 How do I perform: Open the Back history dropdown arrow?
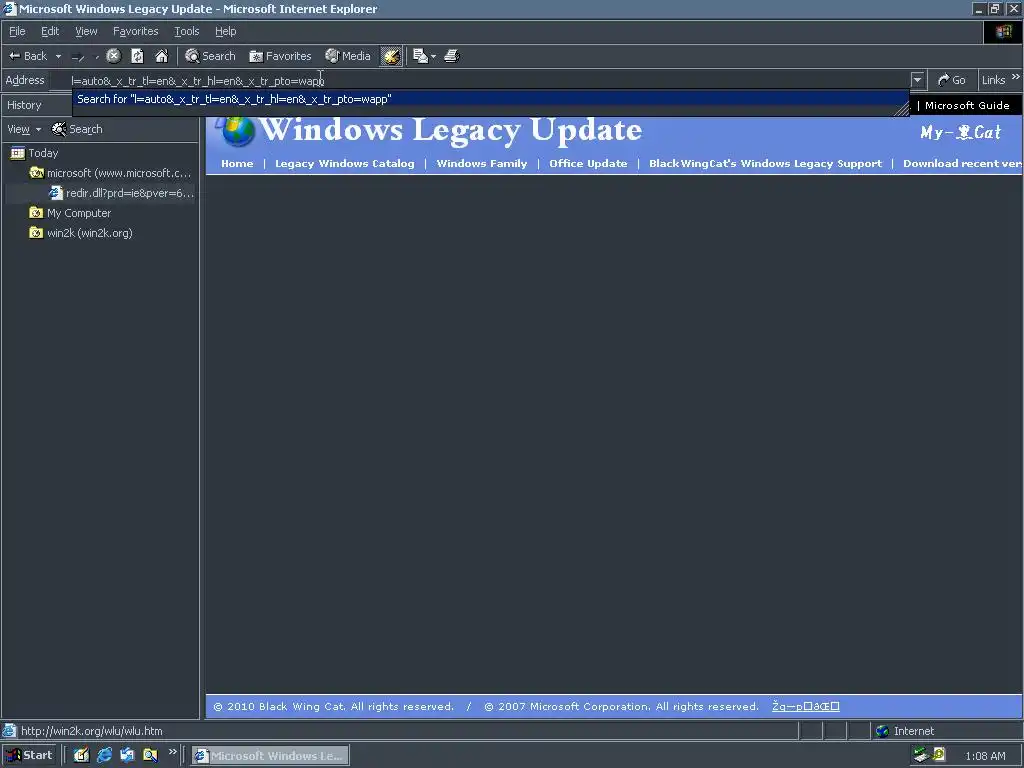coord(58,56)
